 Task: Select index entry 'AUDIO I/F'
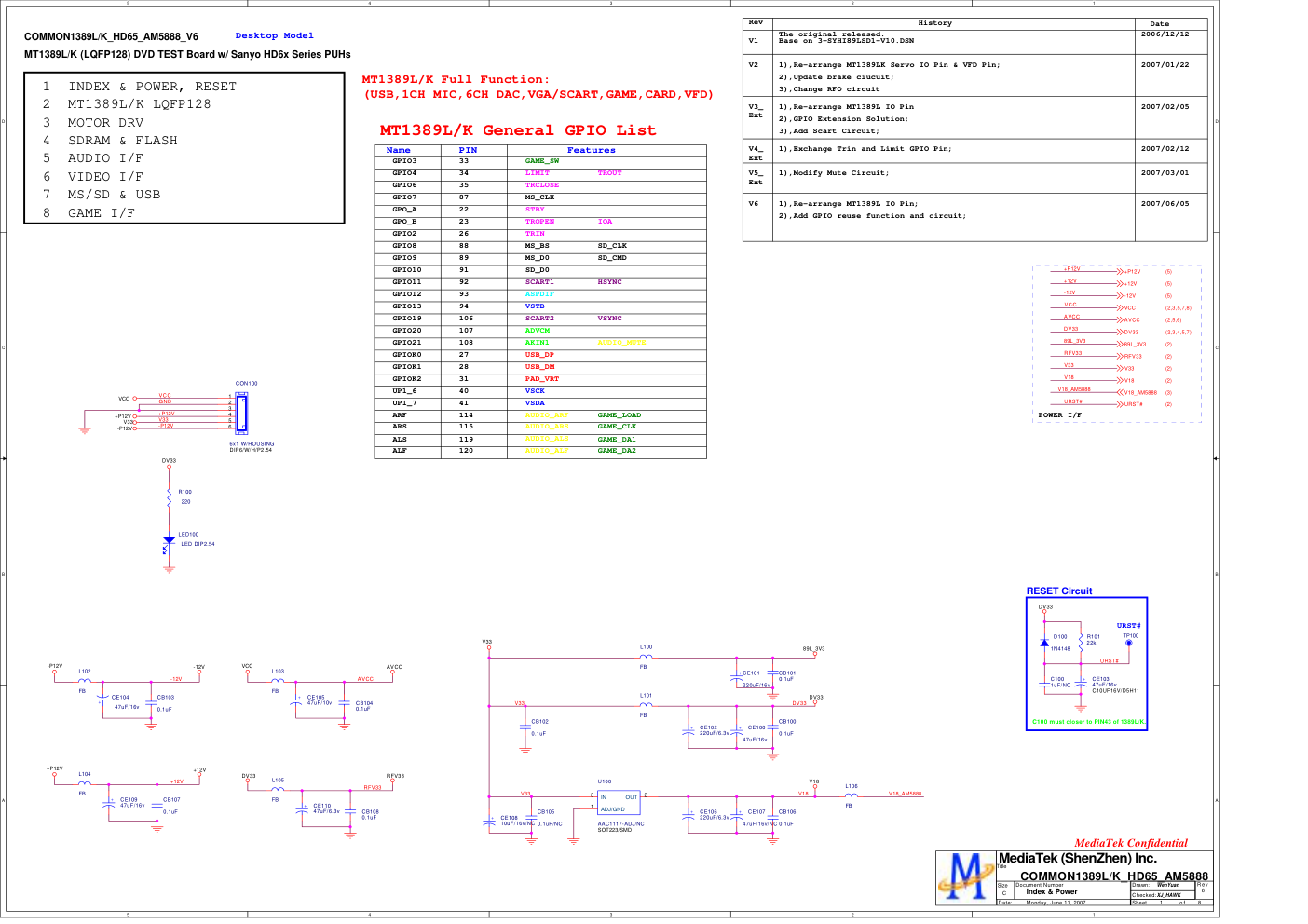(x=105, y=158)
